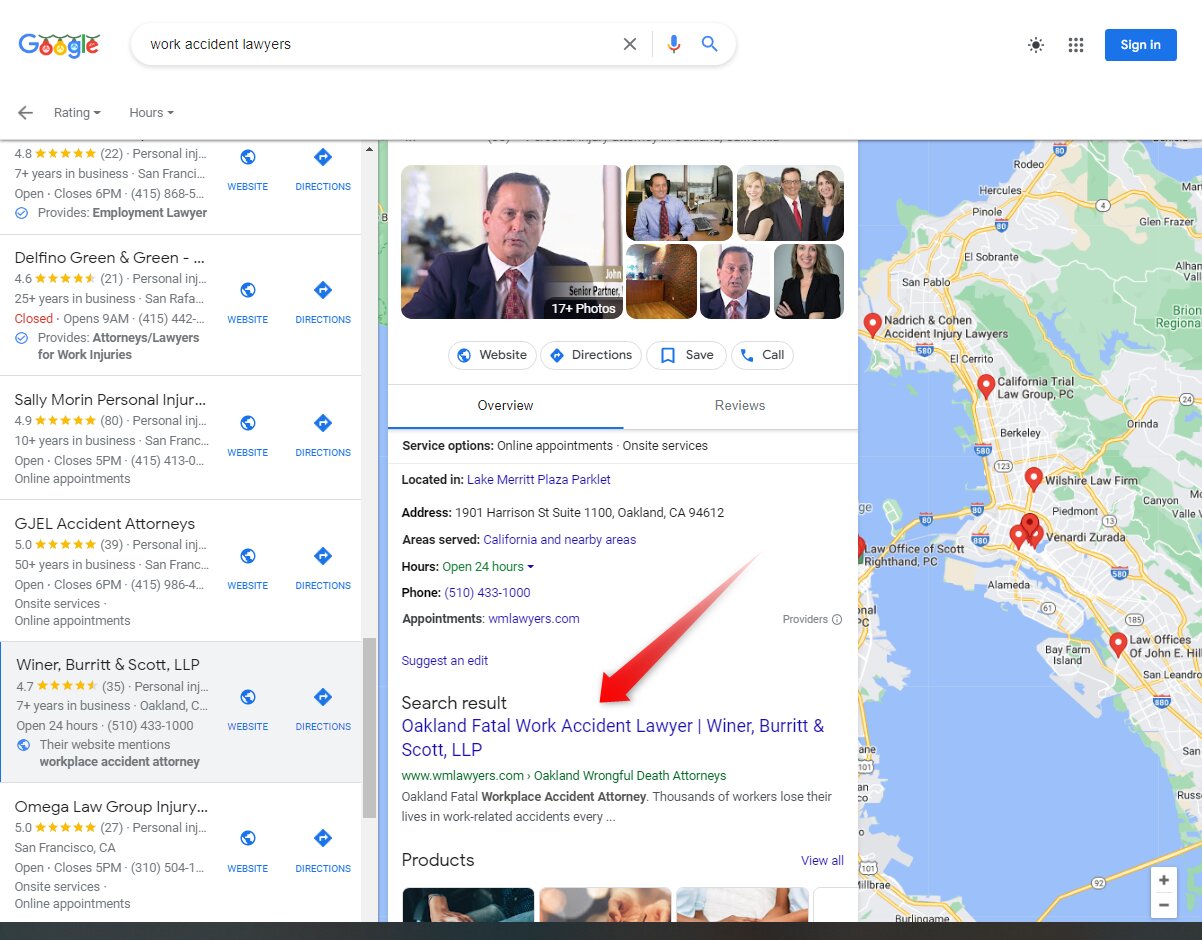The height and width of the screenshot is (940, 1202).
Task: Switch to the Reviews tab
Action: click(739, 406)
